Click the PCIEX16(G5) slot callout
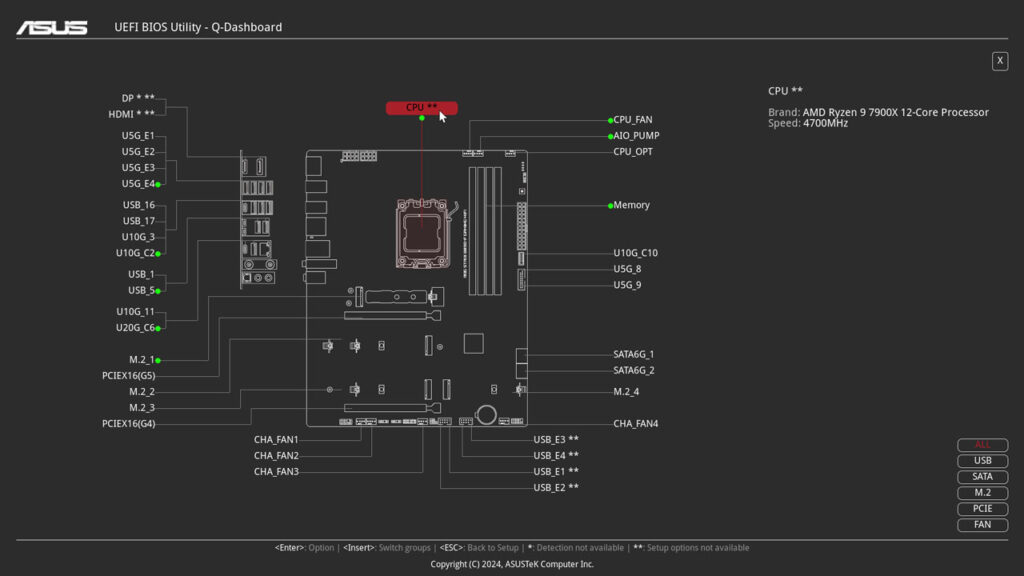Viewport: 1024px width, 576px height. tap(129, 375)
